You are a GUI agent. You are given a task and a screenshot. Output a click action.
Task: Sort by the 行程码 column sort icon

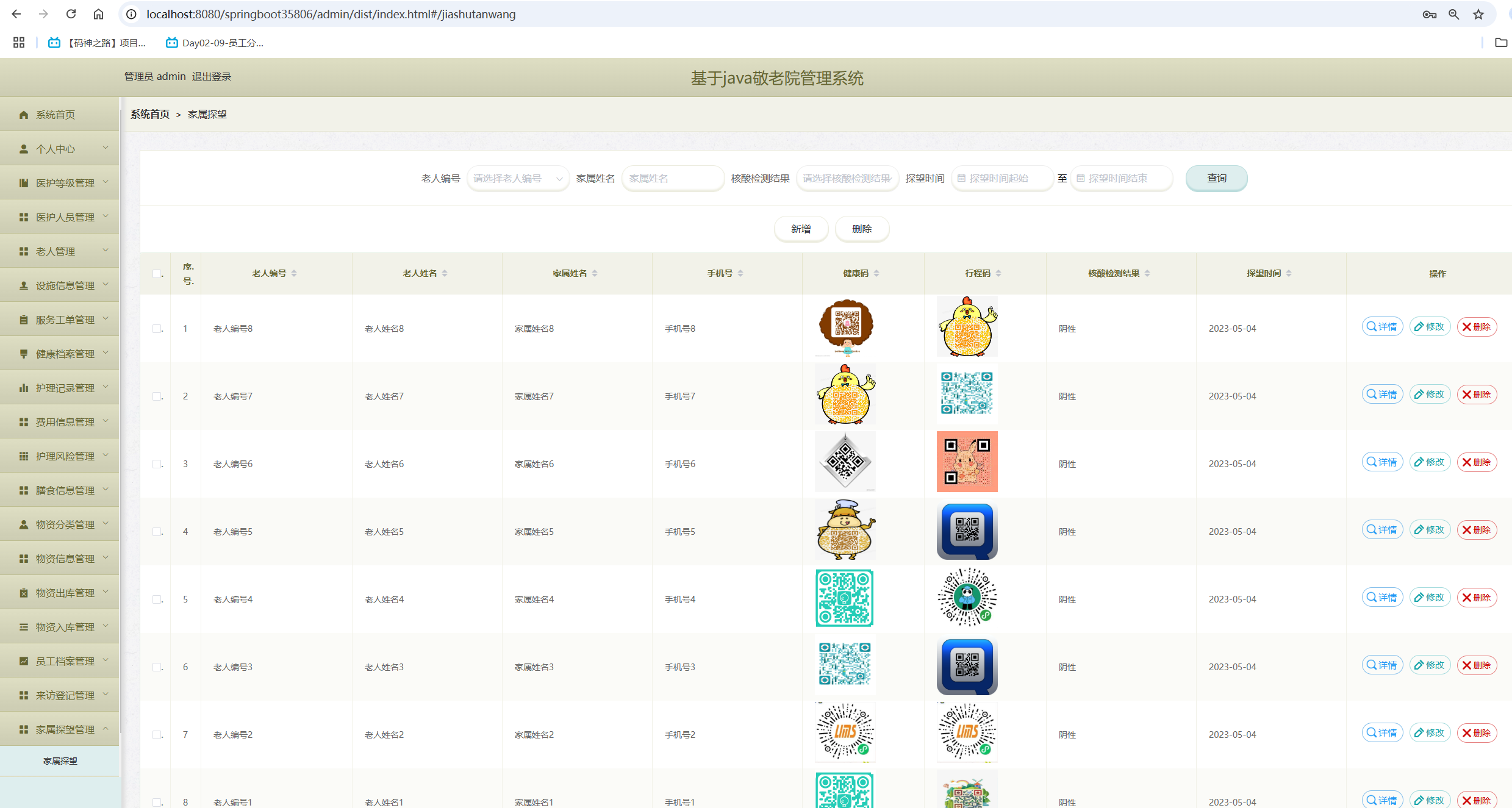[998, 274]
